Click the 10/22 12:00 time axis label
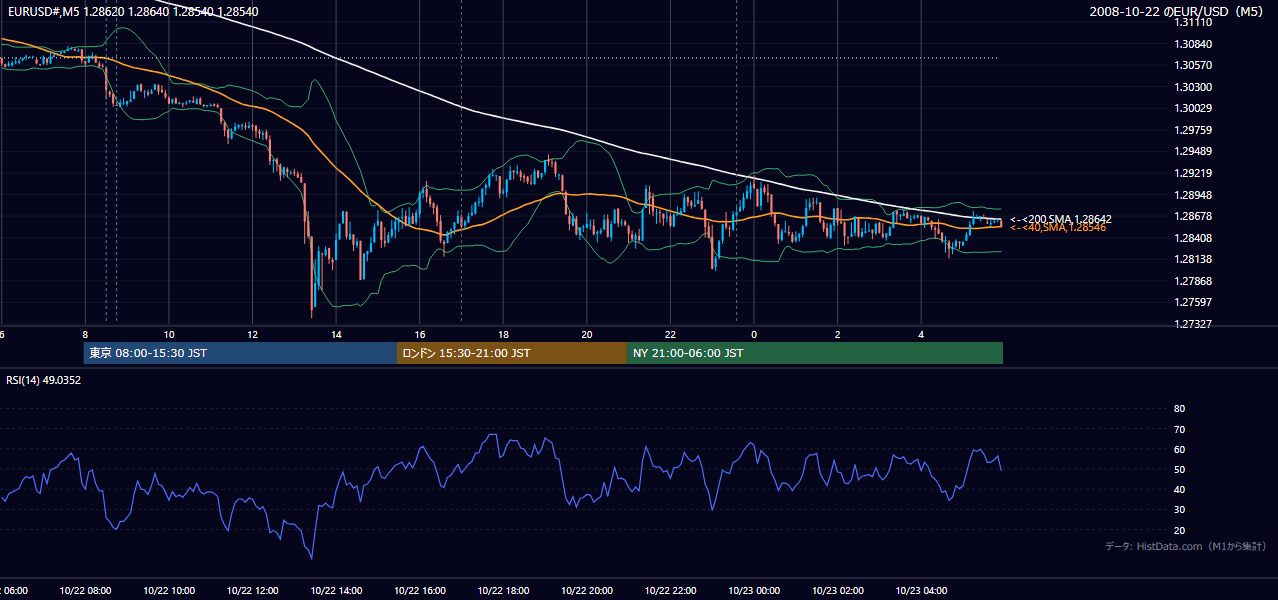The height and width of the screenshot is (600, 1278). [252, 590]
